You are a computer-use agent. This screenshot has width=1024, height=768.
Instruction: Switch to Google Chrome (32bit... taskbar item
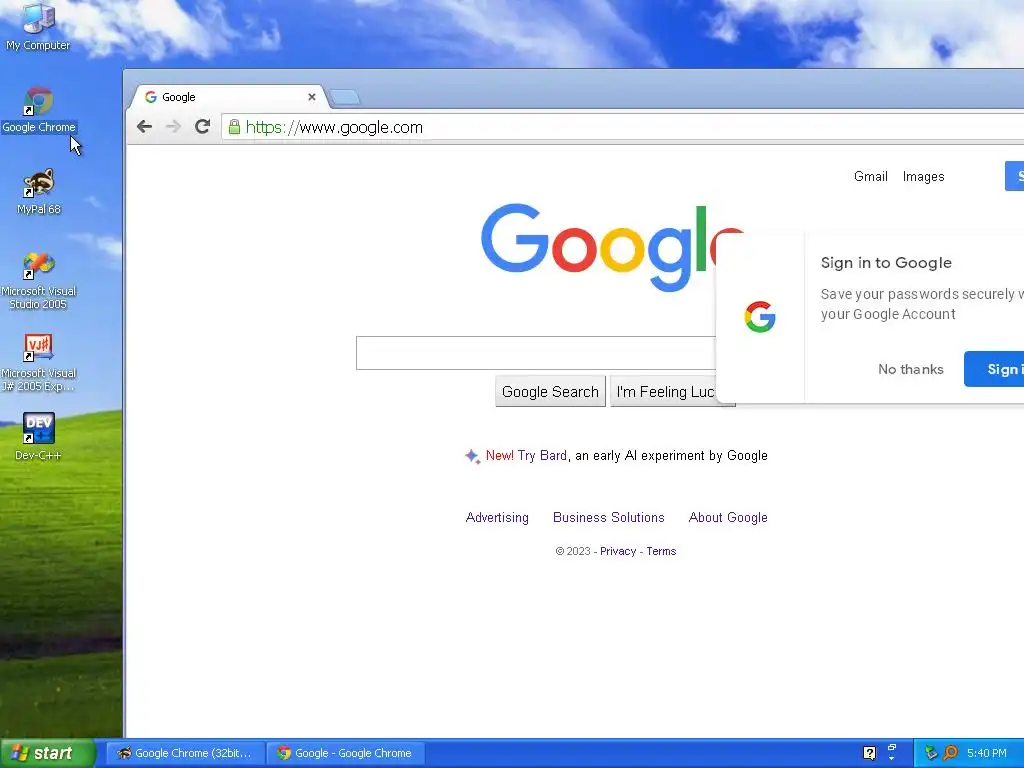coord(185,753)
